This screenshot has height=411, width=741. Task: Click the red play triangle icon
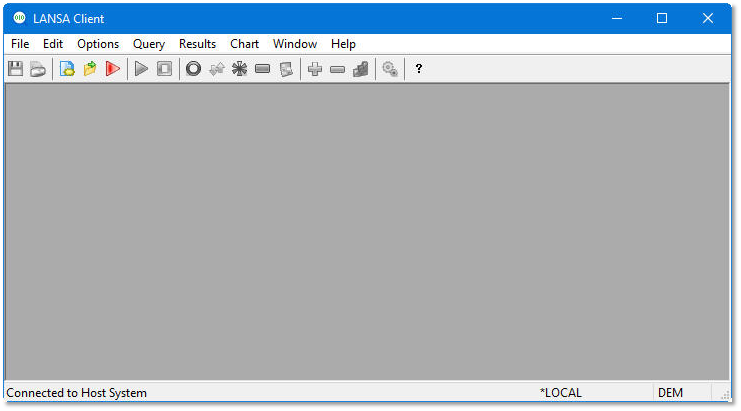pyautogui.click(x=112, y=69)
